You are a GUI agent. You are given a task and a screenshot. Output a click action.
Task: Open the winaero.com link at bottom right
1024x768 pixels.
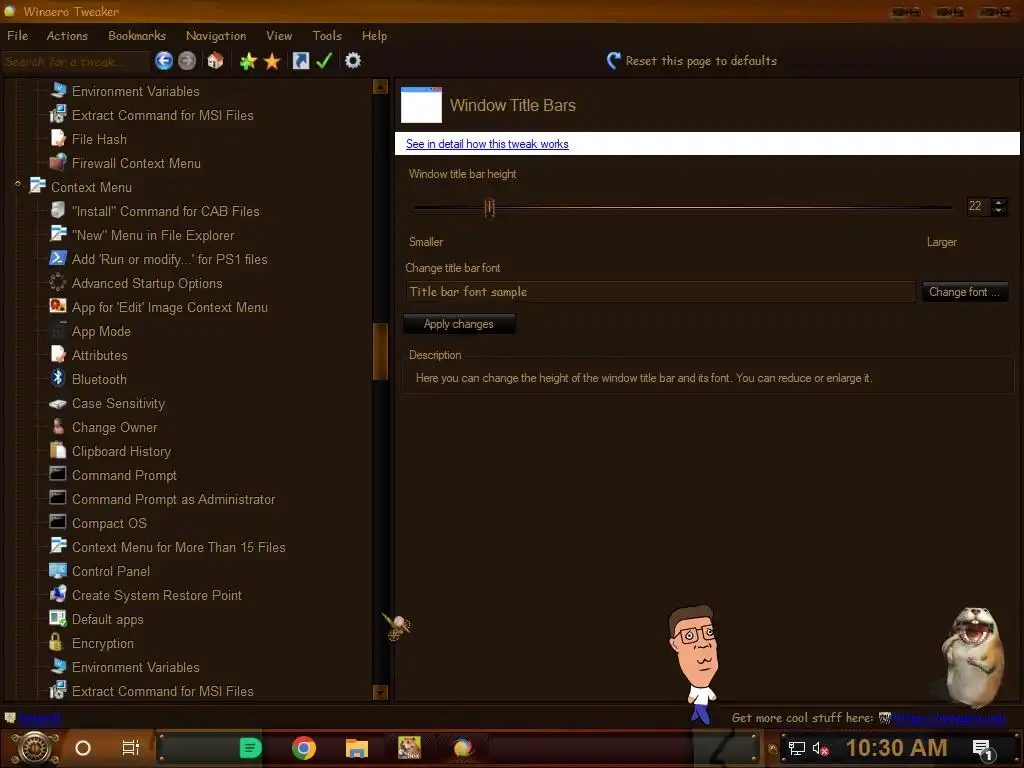(948, 718)
